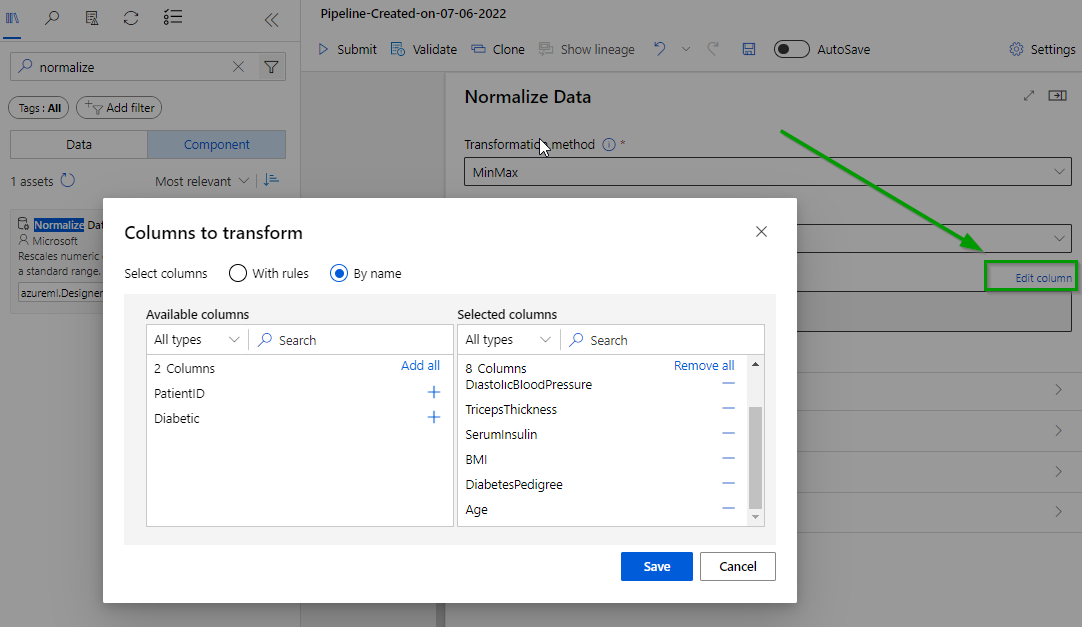1082x627 pixels.
Task: Click the Save pipeline disk icon
Action: click(749, 49)
